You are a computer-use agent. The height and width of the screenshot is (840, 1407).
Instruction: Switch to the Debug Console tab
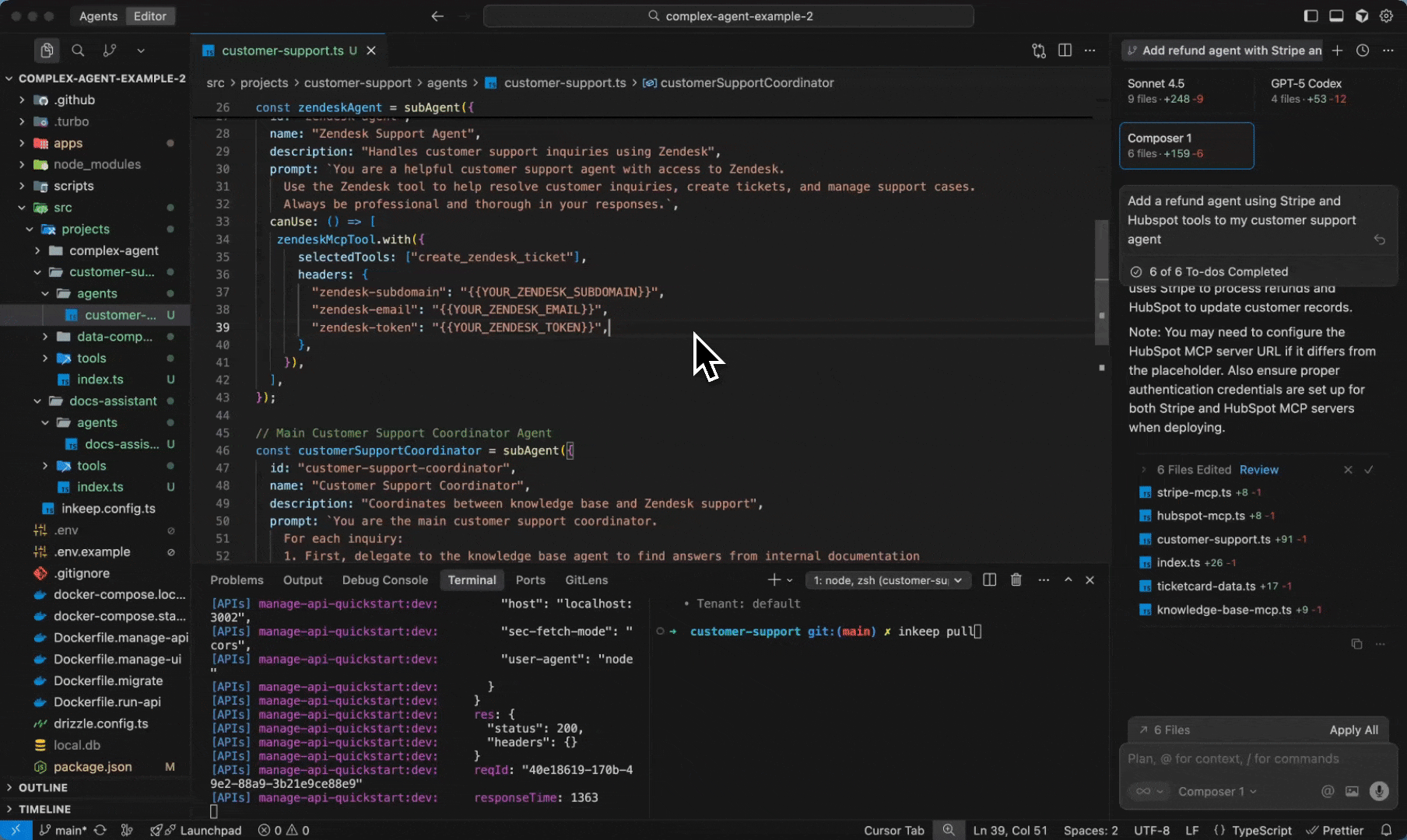coord(384,580)
